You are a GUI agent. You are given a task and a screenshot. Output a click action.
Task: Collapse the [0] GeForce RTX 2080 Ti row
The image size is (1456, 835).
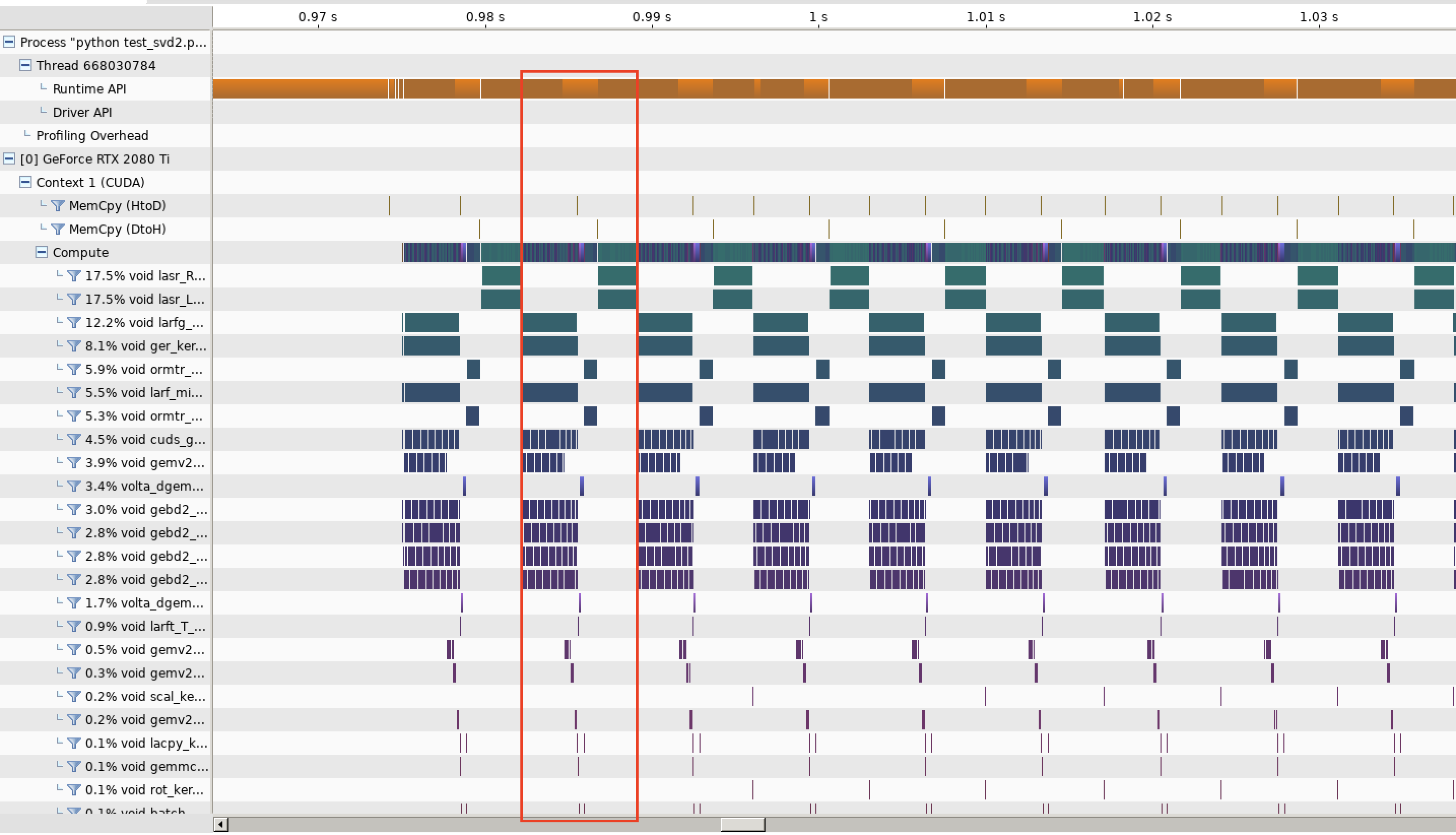pyautogui.click(x=9, y=158)
